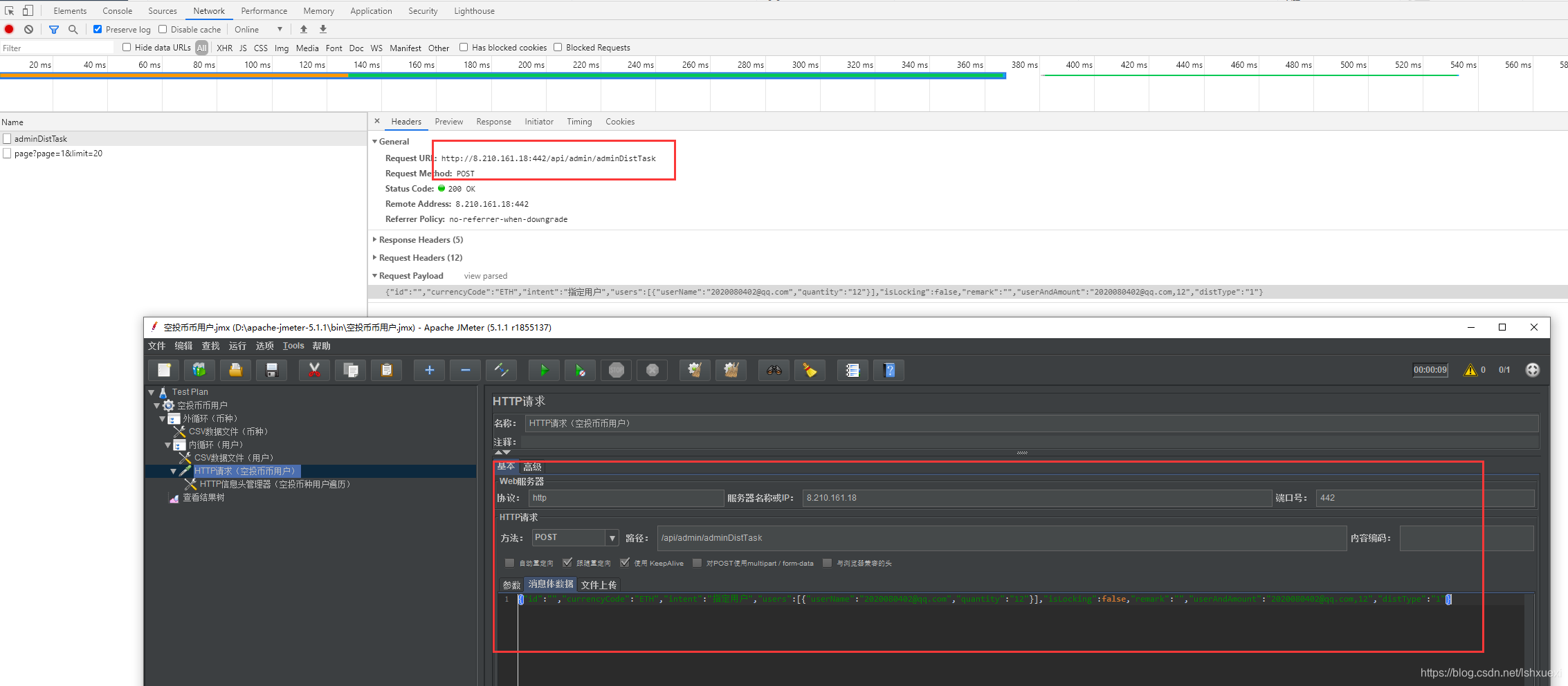
Task: Open the POST method dropdown in JMeter
Action: 612,537
